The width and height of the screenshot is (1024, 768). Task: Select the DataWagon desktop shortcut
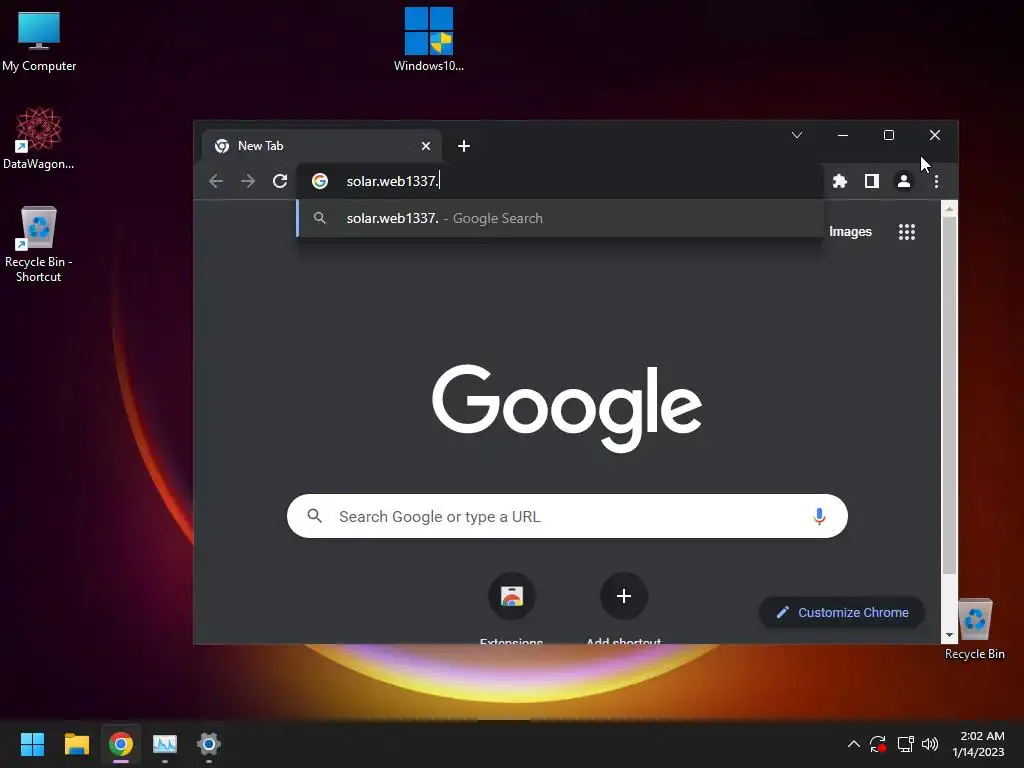pos(39,139)
